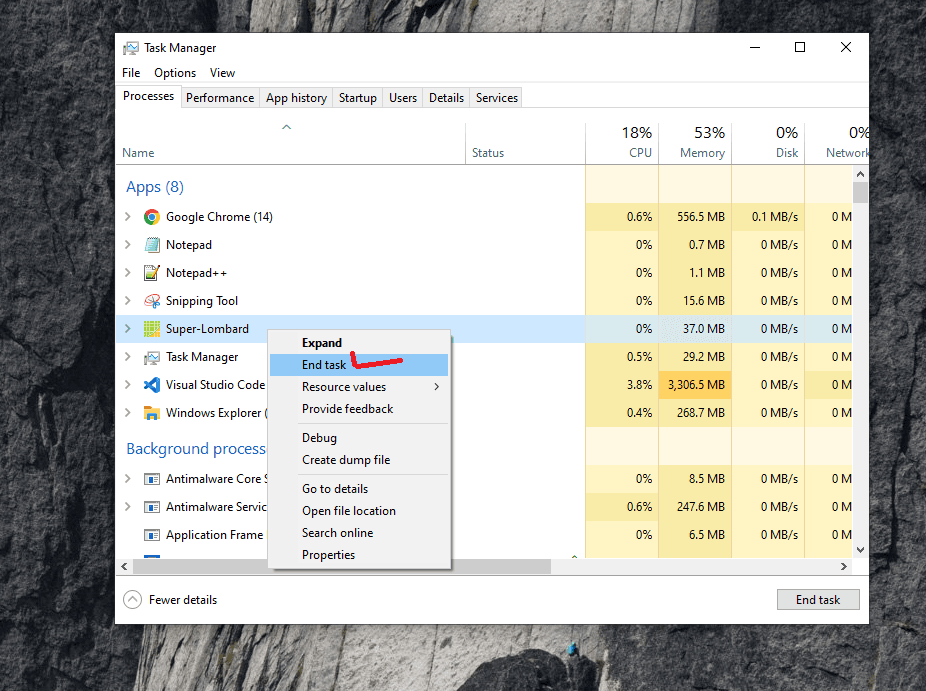Choose Search online option
This screenshot has height=691, width=926.
click(x=359, y=533)
